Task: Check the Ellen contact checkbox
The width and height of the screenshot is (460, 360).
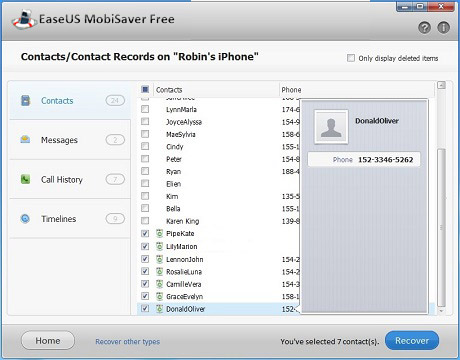Action: pyautogui.click(x=145, y=183)
